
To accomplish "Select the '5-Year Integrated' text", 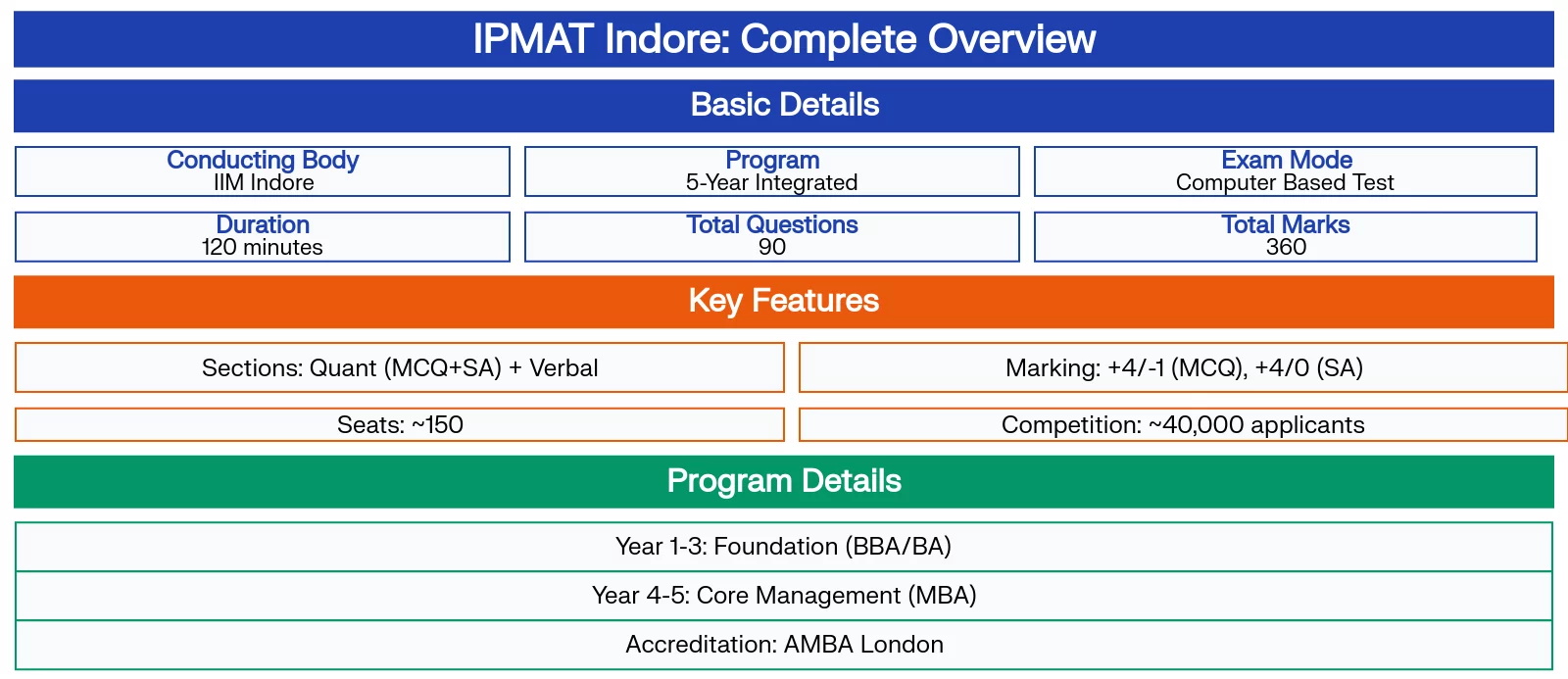I will [772, 183].
